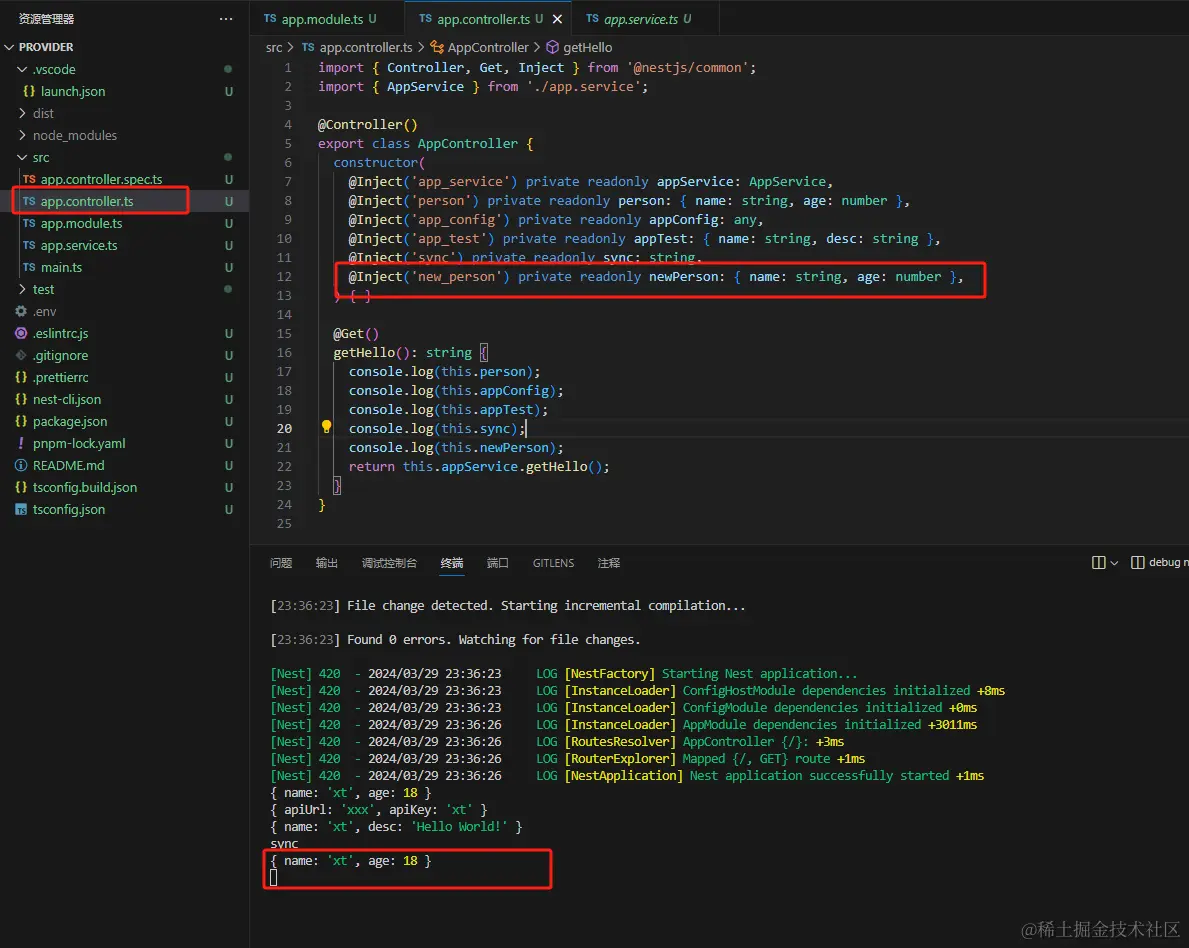Open the 注释 comments panel tab
Viewport: 1189px width, 948px height.
tap(609, 563)
